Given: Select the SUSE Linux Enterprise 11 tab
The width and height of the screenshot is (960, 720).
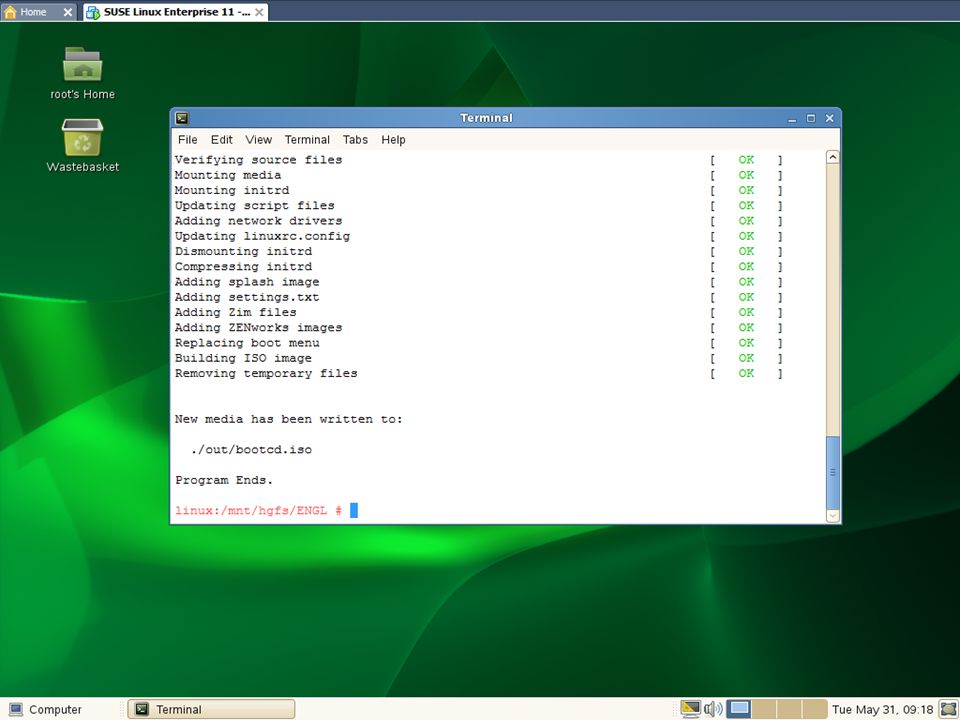Looking at the screenshot, I should tap(176, 12).
